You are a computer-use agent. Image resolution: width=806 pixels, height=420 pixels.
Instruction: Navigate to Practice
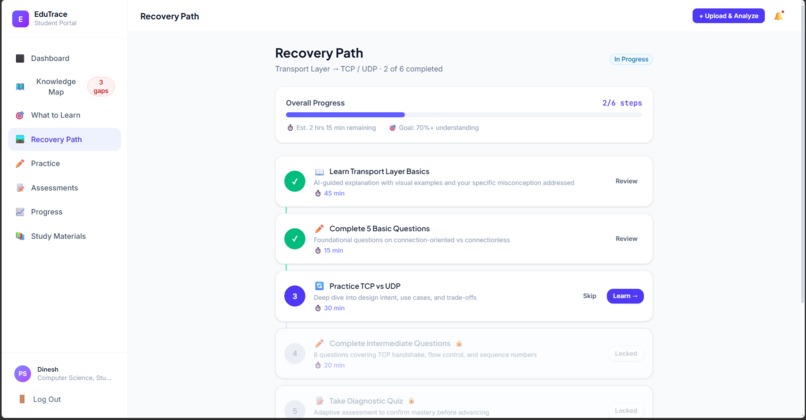(64, 163)
